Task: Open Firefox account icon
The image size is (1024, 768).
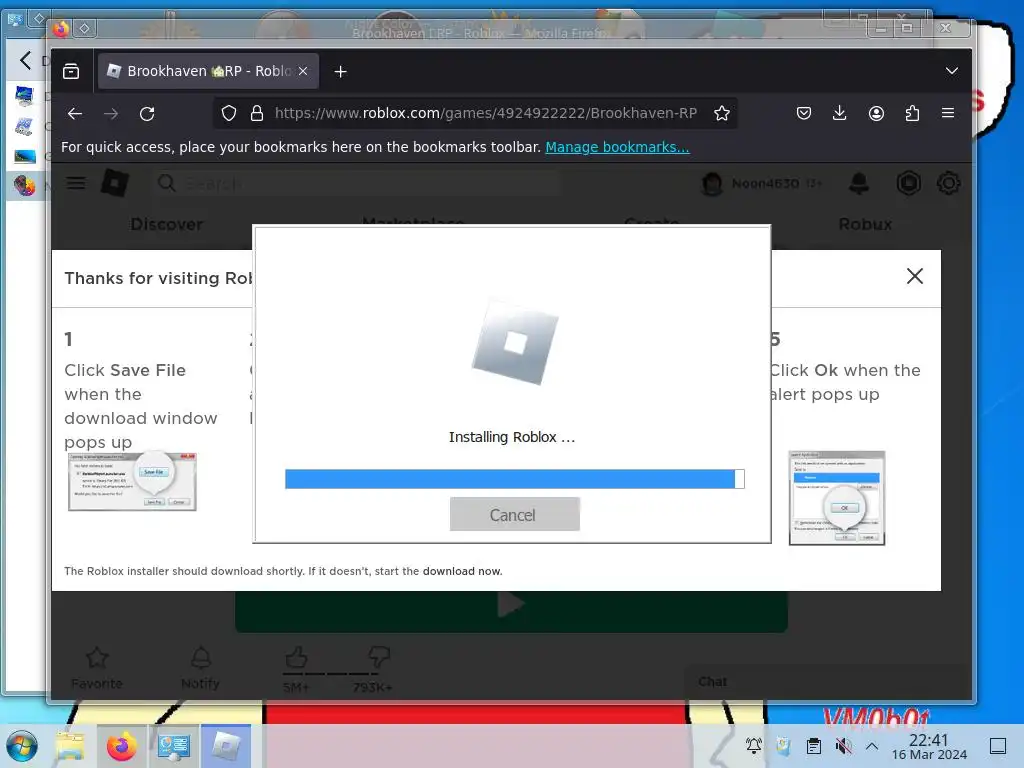Action: (x=876, y=114)
